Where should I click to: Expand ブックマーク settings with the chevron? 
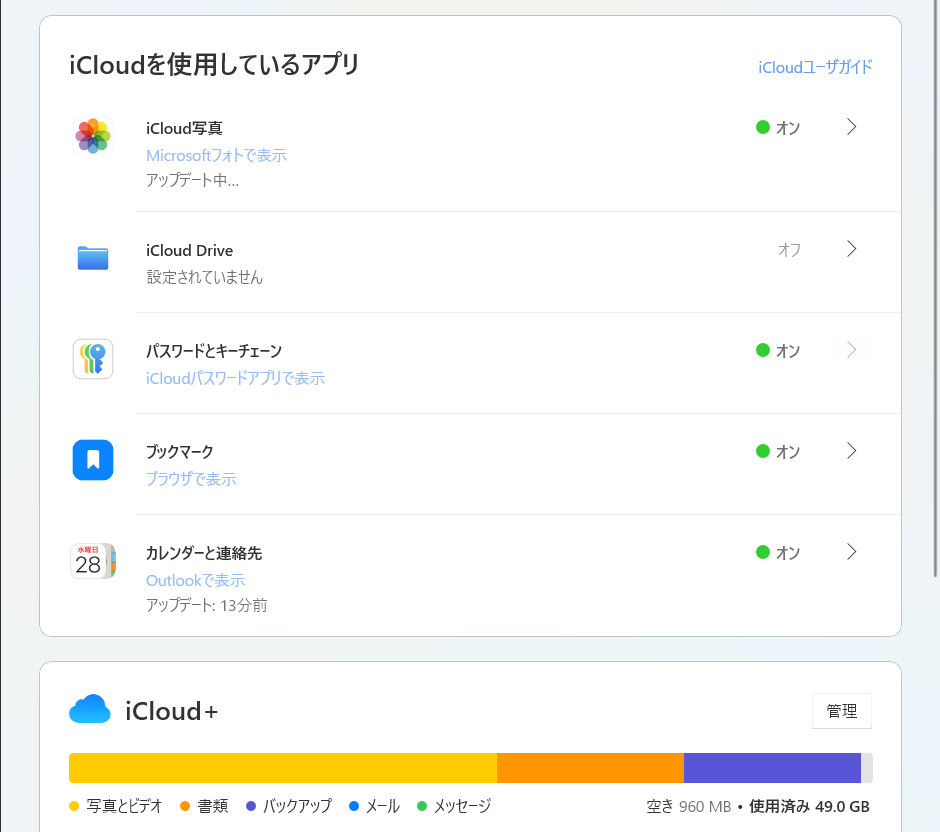[x=851, y=451]
